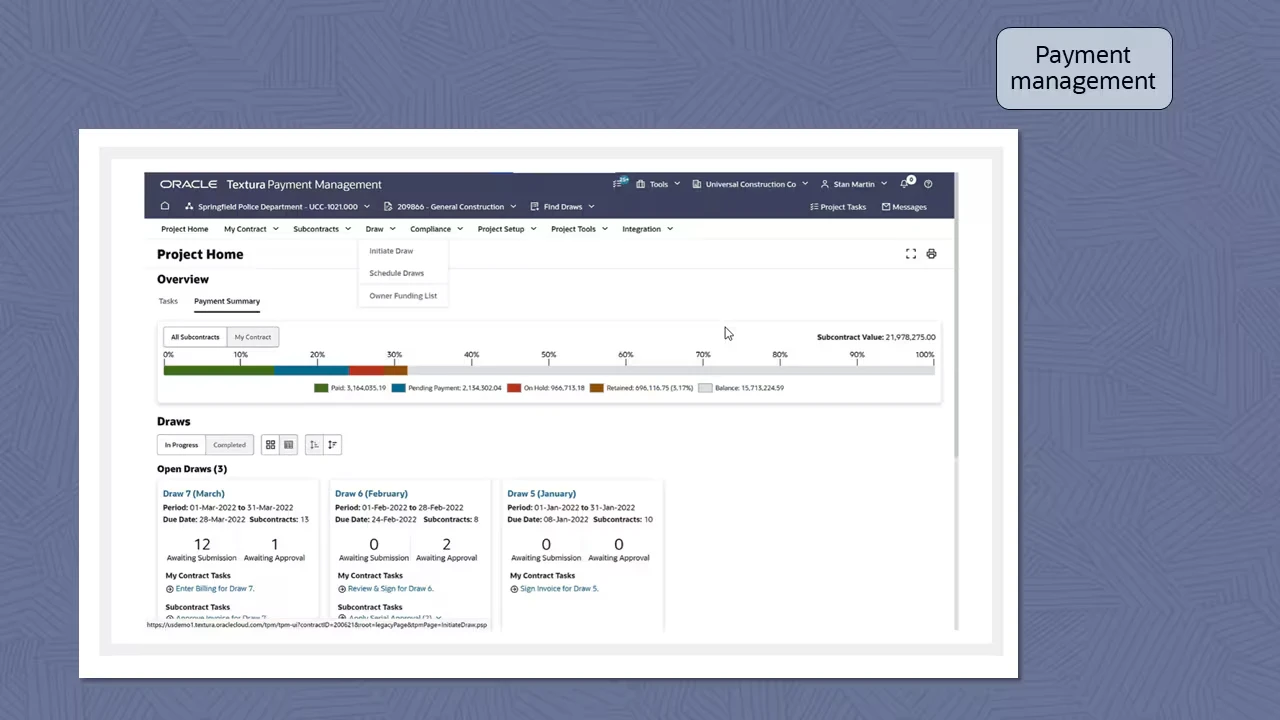
Task: Click the help question mark icon
Action: [928, 184]
